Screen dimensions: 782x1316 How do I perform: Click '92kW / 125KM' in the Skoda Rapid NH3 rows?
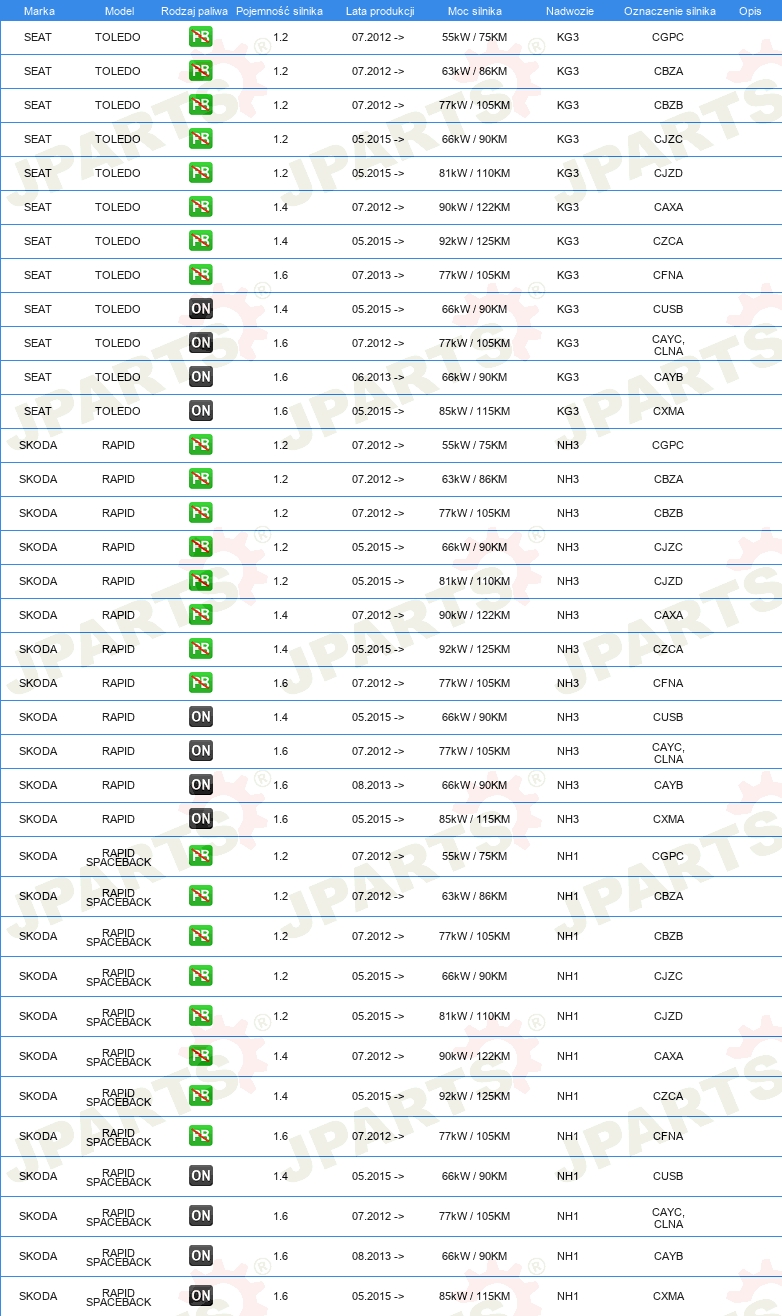tap(474, 649)
